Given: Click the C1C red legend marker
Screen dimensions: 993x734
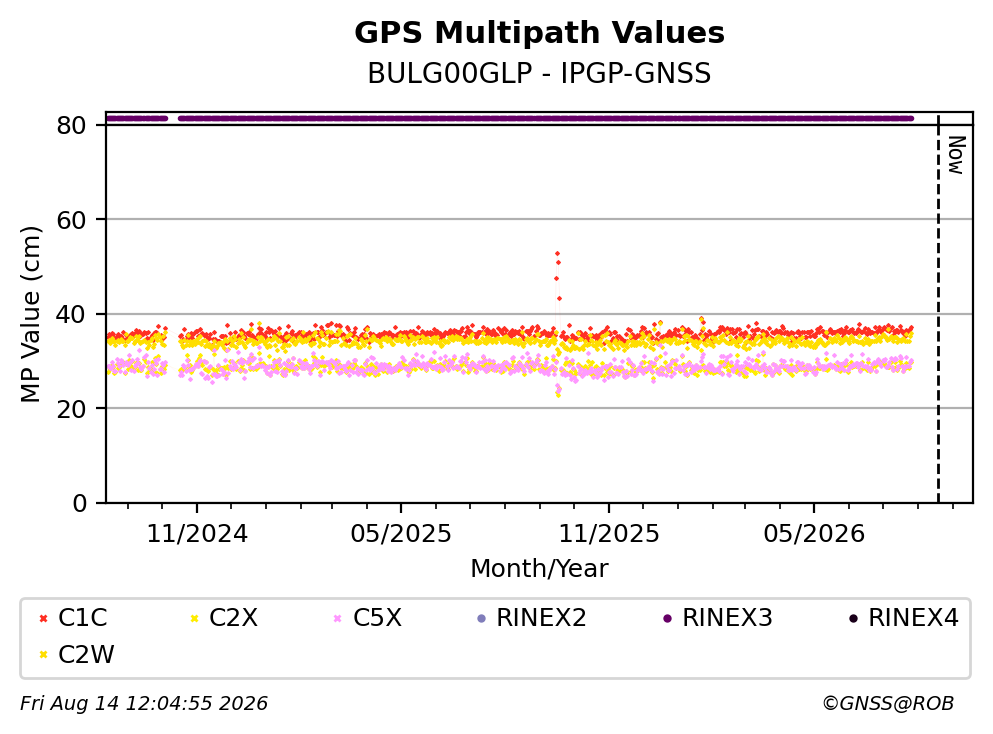Looking at the screenshot, I should coord(43,618).
